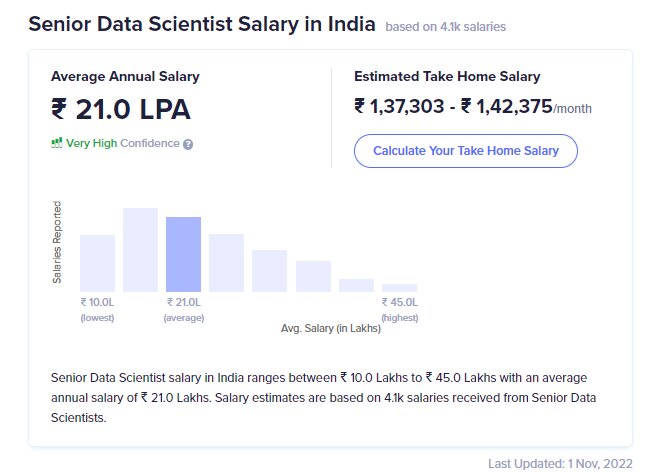Viewport: 647px width, 472px height.
Task: Click the lowest salary bar above ₹ 10.0L
Action: pos(97,263)
